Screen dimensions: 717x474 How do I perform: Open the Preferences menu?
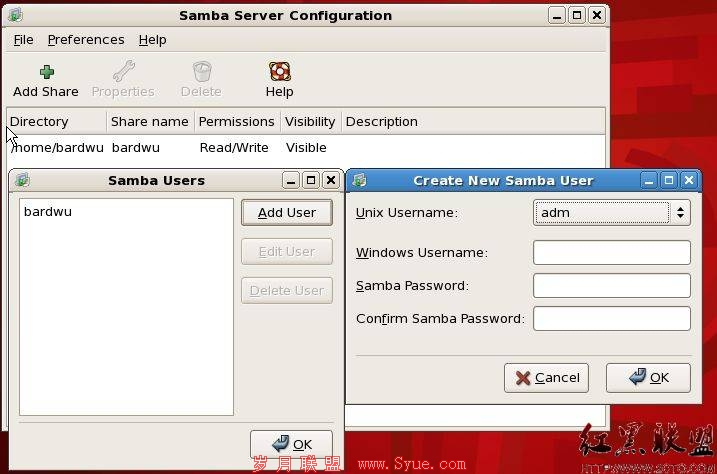[86, 40]
